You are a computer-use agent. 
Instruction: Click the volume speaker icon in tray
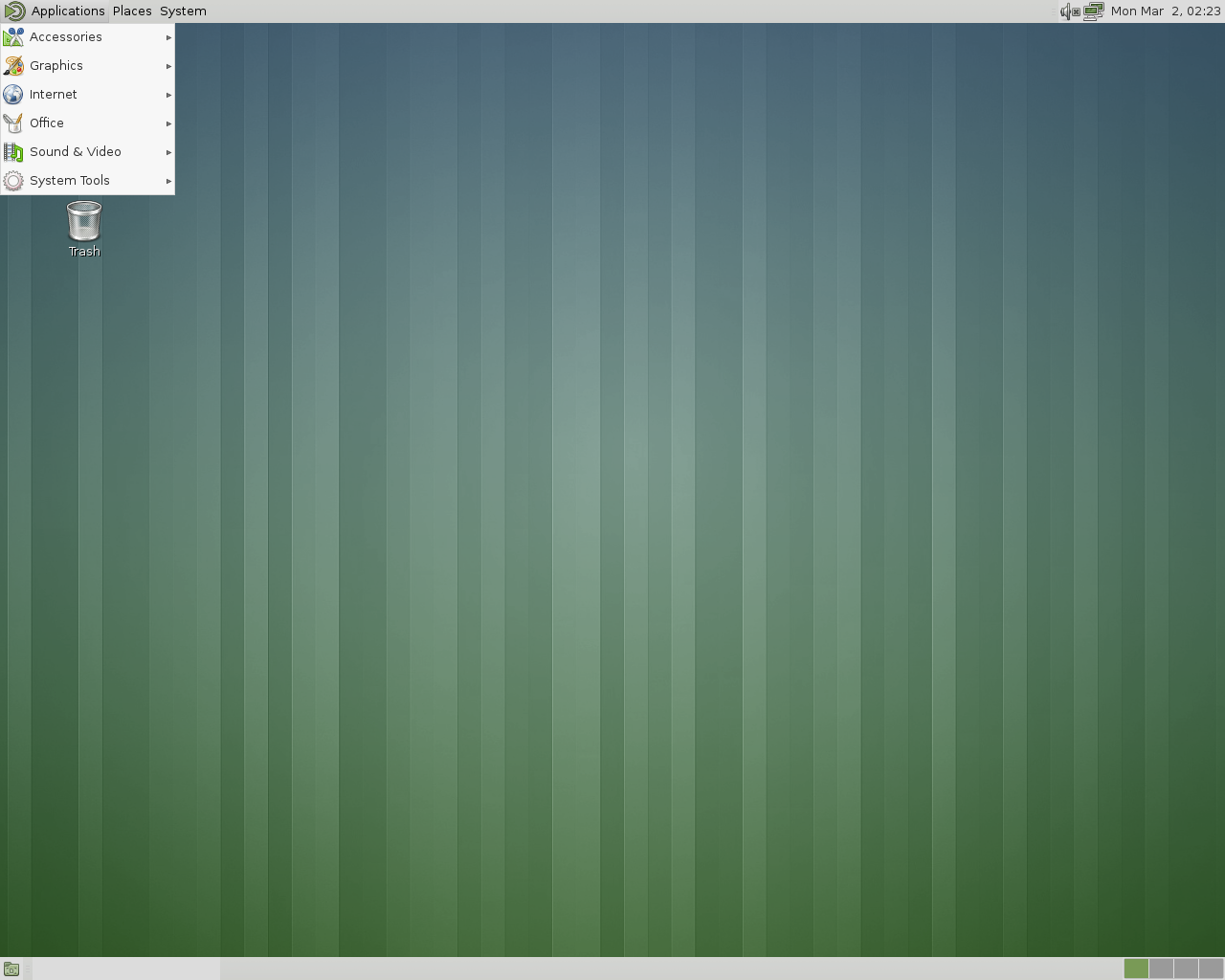click(1070, 11)
